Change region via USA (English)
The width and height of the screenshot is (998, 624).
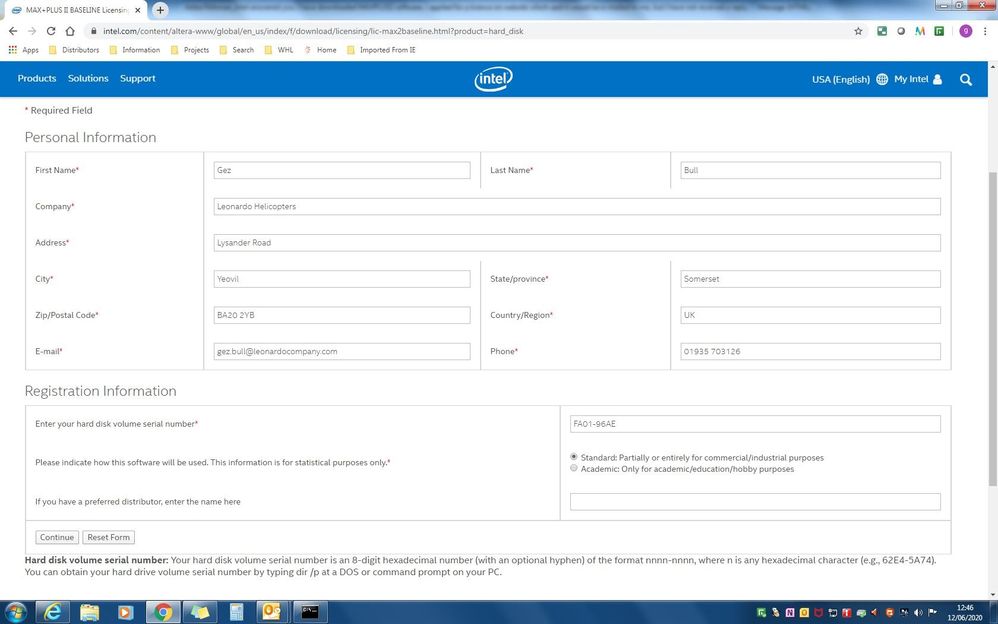[x=849, y=79]
